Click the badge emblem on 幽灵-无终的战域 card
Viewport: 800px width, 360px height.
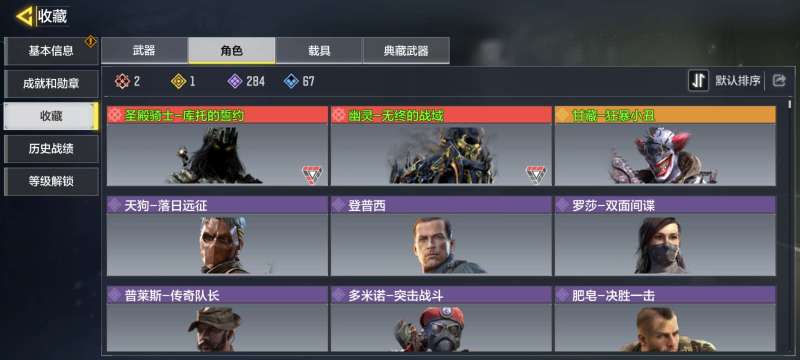click(x=536, y=174)
